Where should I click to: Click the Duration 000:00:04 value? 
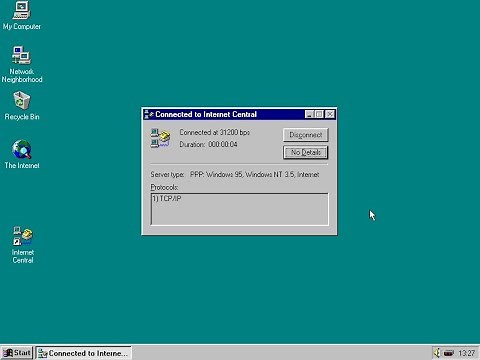(223, 144)
